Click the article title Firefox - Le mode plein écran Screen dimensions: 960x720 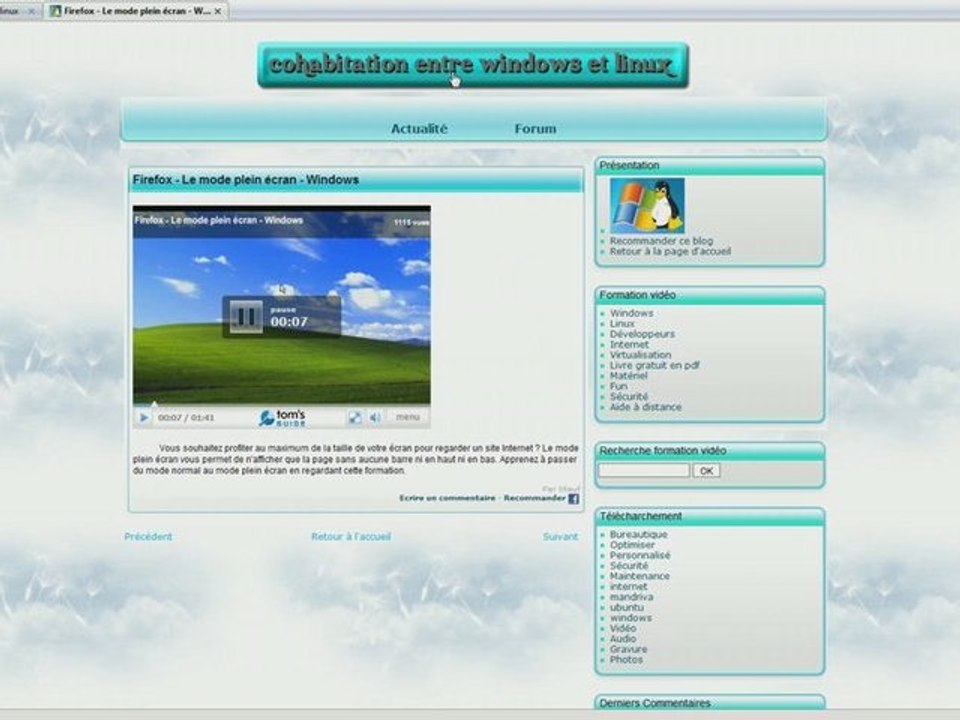pos(246,180)
